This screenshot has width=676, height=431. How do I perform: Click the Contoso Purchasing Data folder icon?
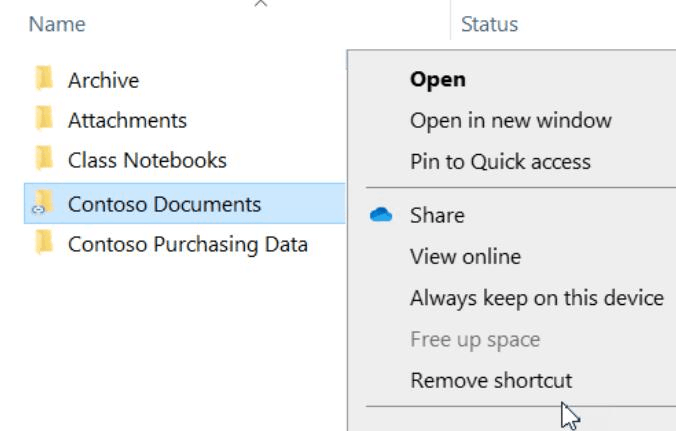44,242
